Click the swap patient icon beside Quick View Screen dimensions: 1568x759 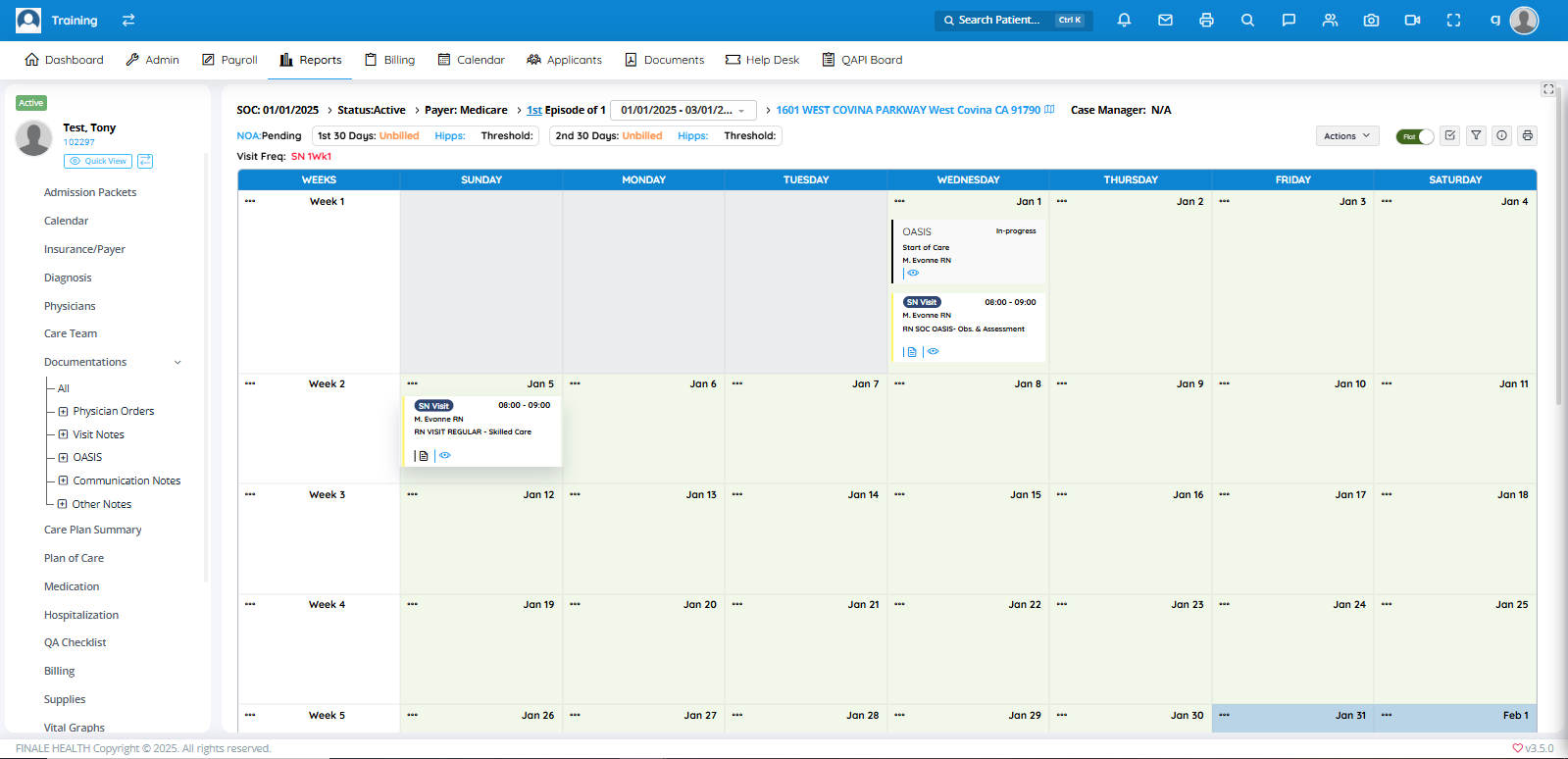pyautogui.click(x=145, y=161)
